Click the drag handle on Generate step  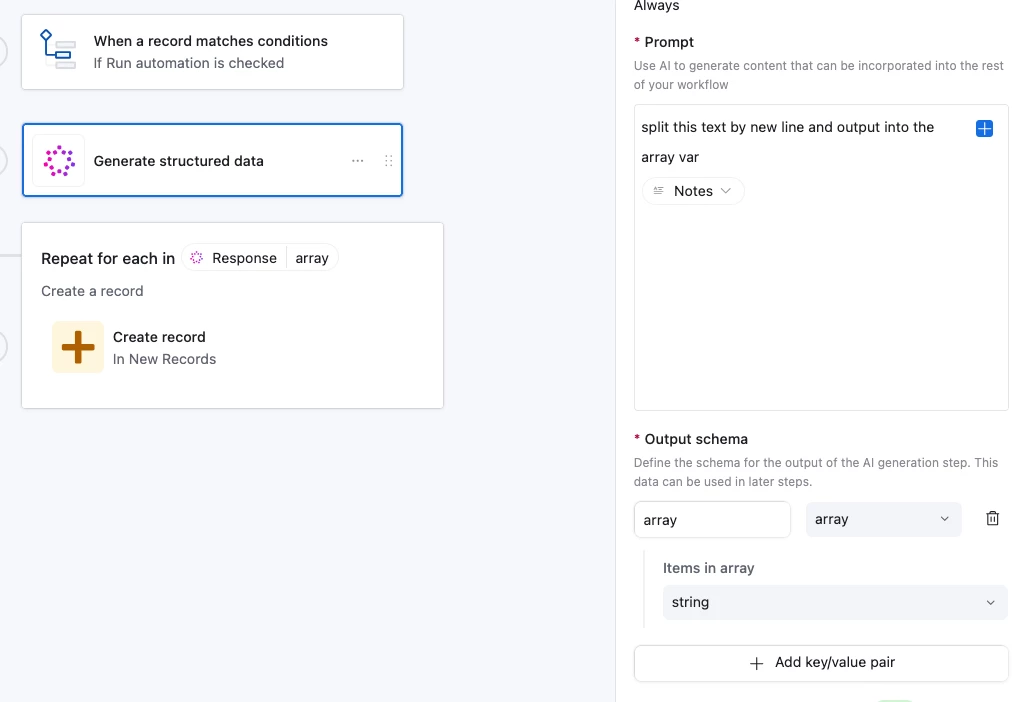pyautogui.click(x=388, y=161)
